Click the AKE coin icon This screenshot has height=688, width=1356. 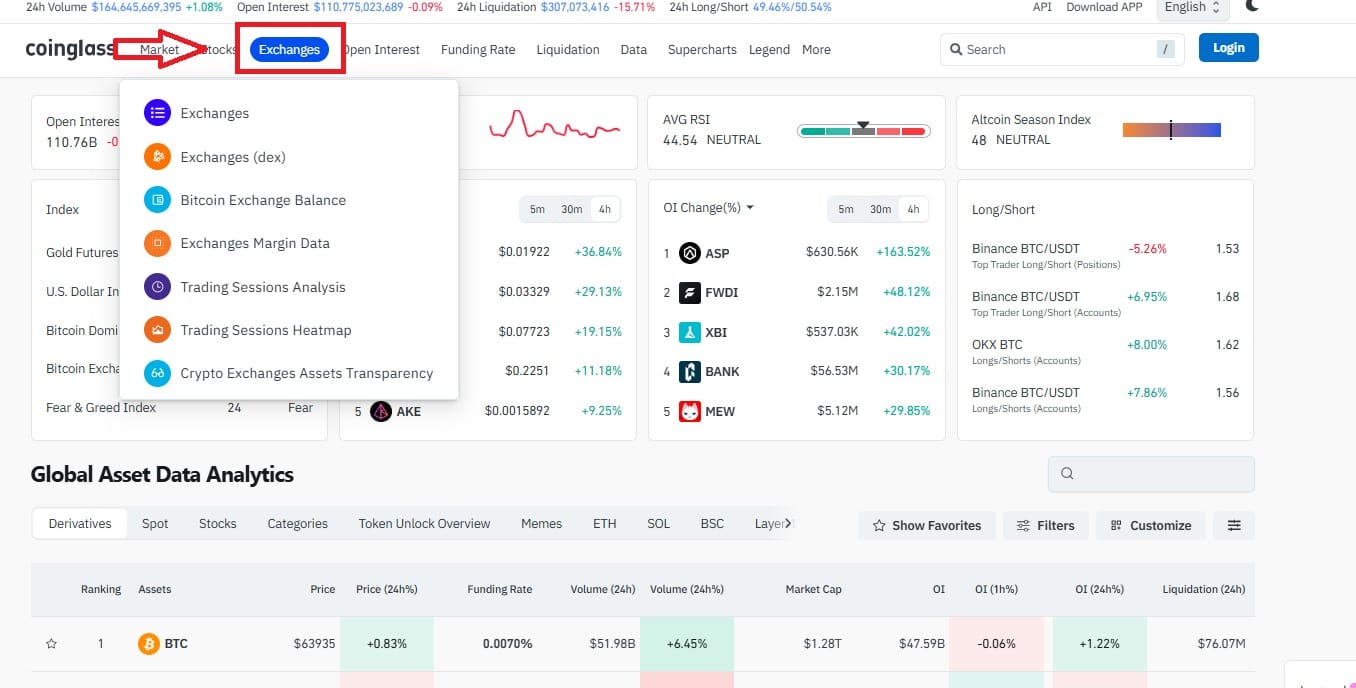(x=380, y=411)
